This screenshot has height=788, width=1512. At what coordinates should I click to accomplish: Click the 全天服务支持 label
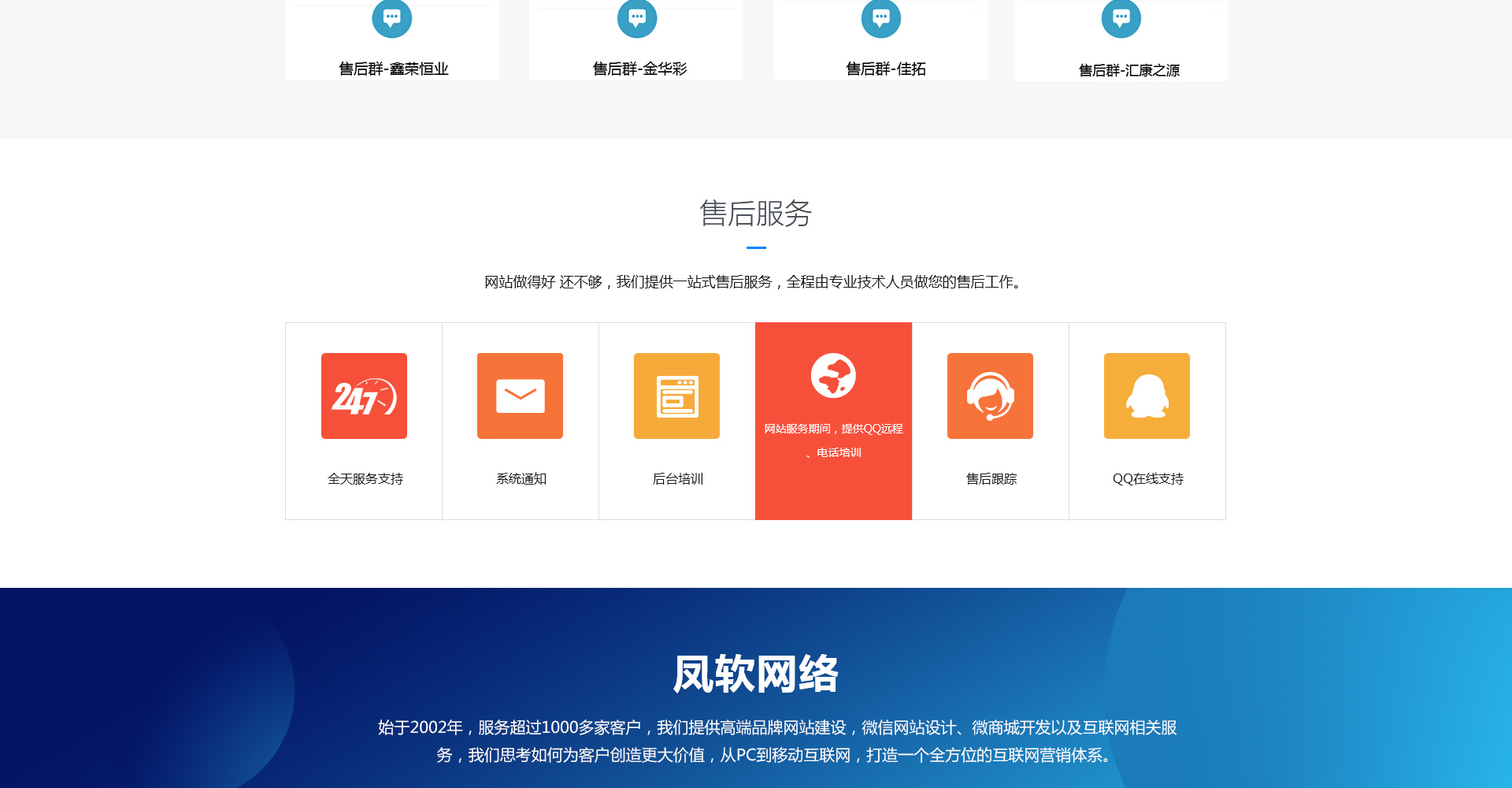[365, 479]
